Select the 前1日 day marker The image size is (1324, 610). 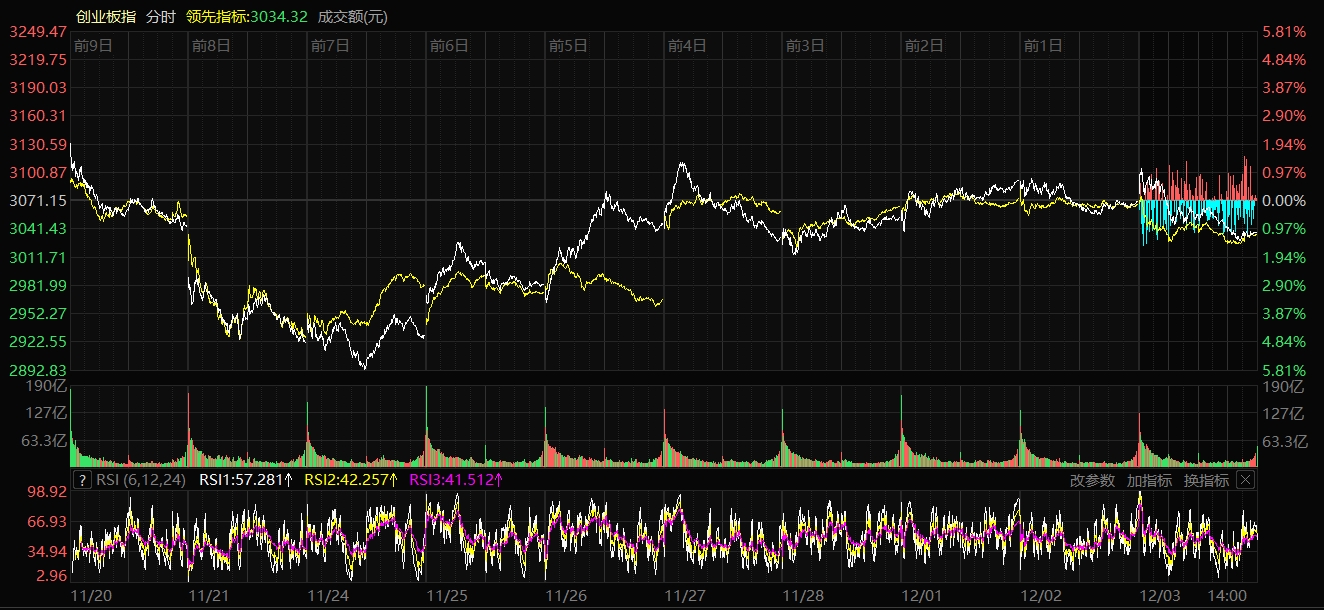1043,45
